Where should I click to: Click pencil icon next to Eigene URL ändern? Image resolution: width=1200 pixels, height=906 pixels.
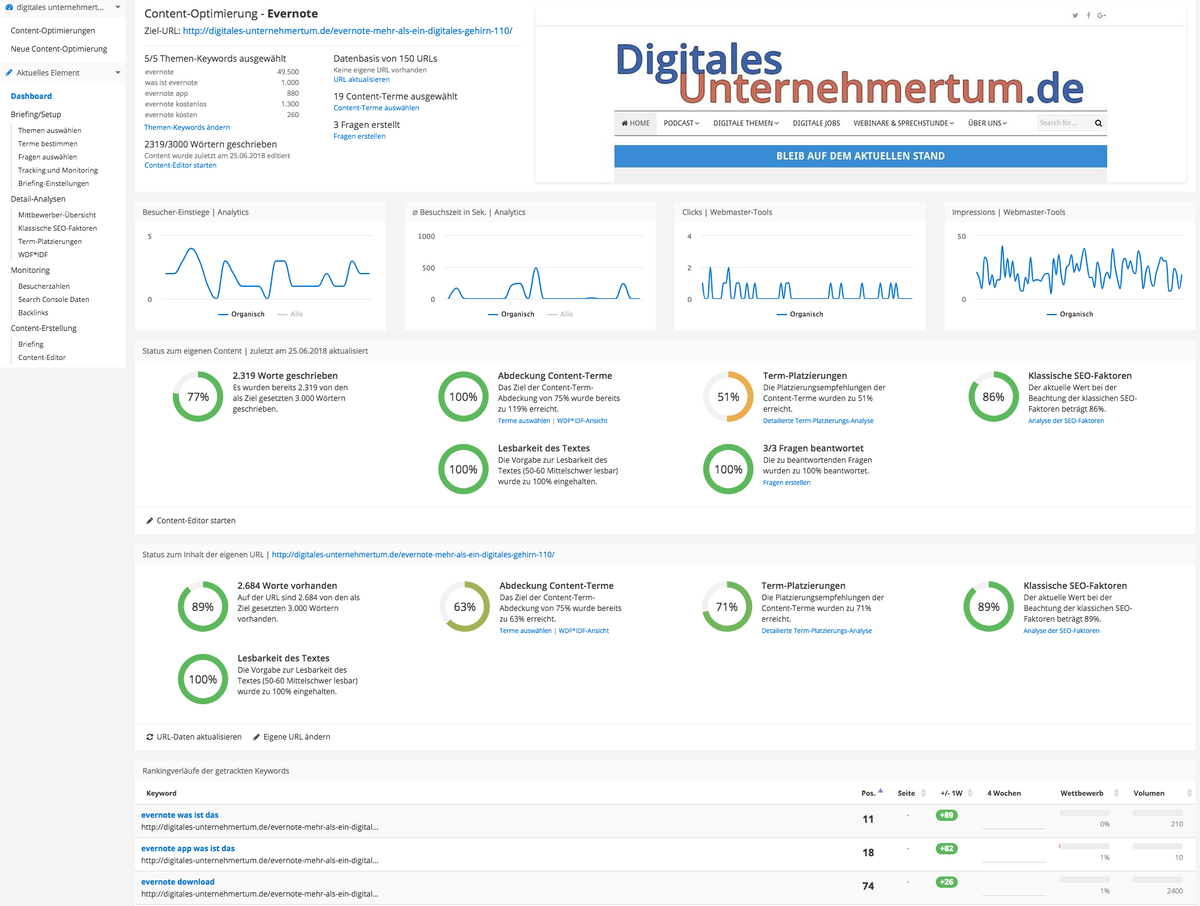pyautogui.click(x=256, y=737)
